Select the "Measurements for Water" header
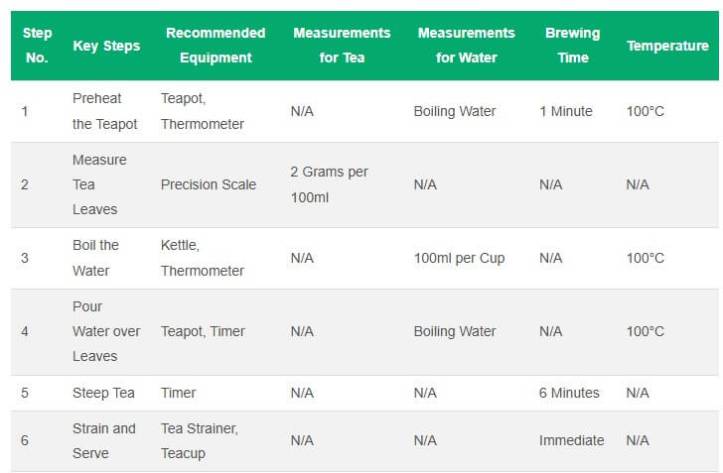 (465, 46)
